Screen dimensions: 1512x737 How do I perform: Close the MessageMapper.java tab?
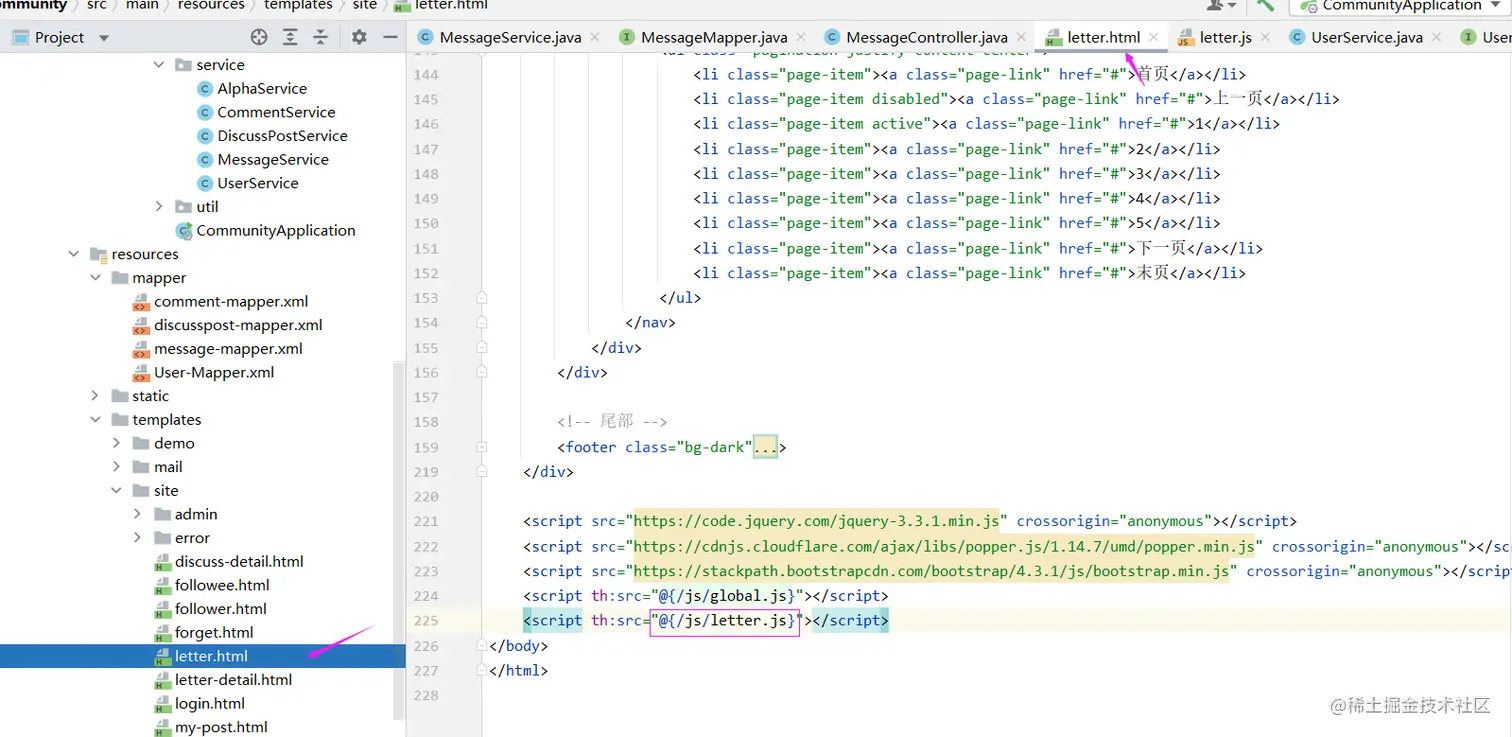tap(801, 37)
